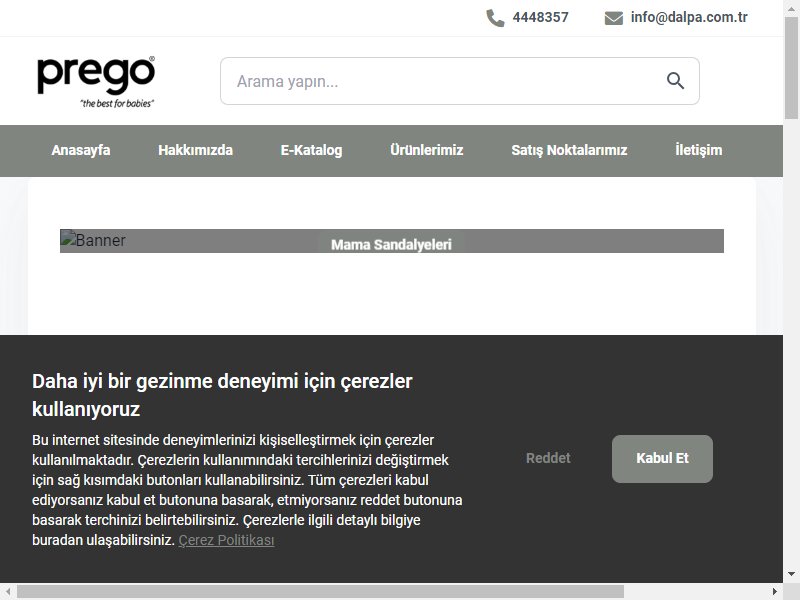Open the Hakkımızda page
The width and height of the screenshot is (800, 600).
coord(195,150)
